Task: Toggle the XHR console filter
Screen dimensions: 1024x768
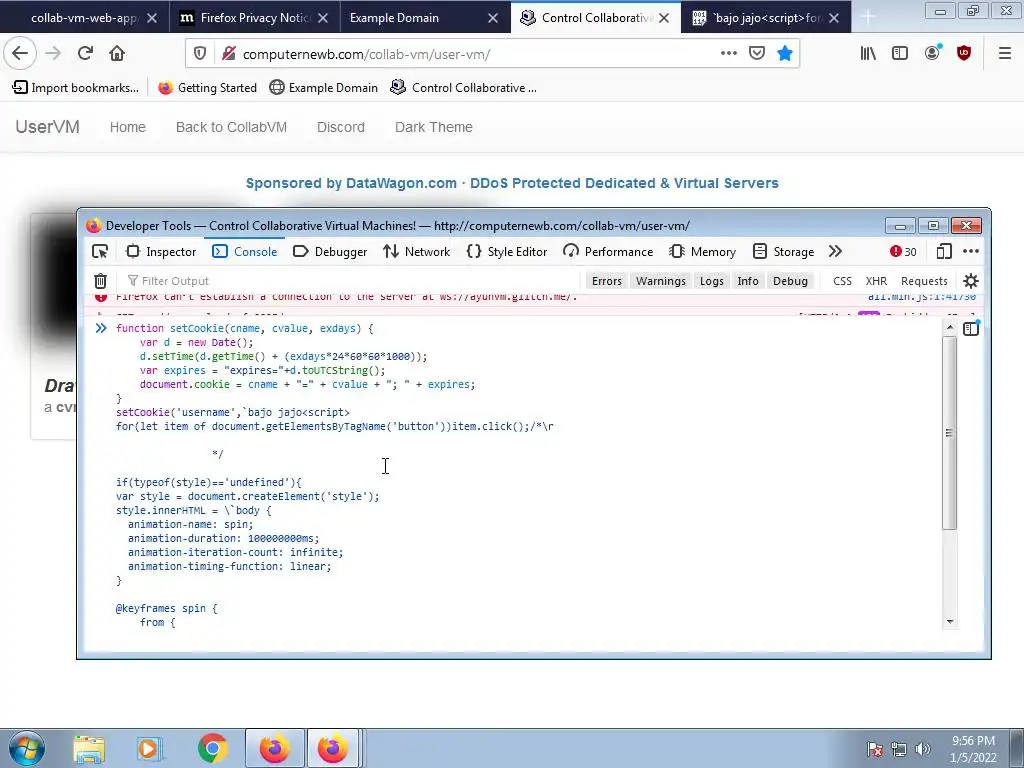Action: [876, 281]
